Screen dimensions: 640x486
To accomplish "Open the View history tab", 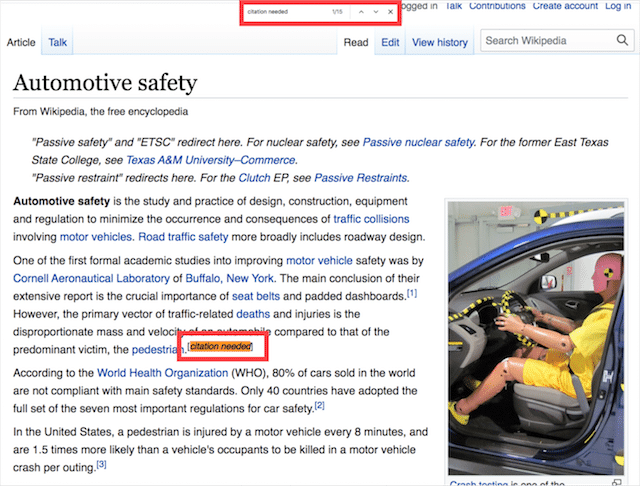I will click(440, 42).
